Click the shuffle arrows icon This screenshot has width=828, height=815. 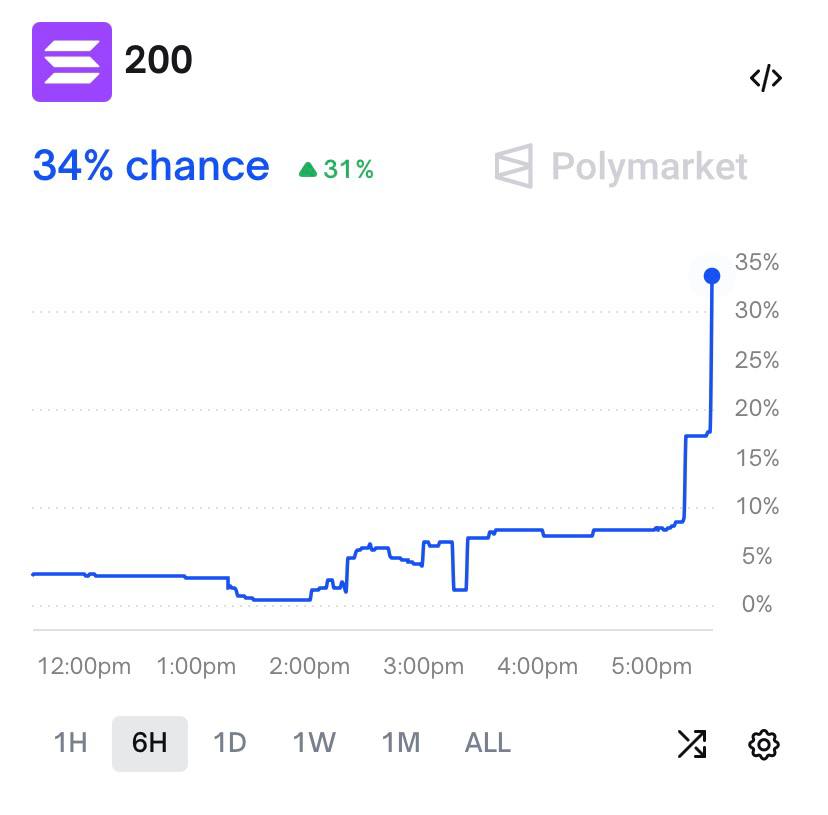pos(692,743)
